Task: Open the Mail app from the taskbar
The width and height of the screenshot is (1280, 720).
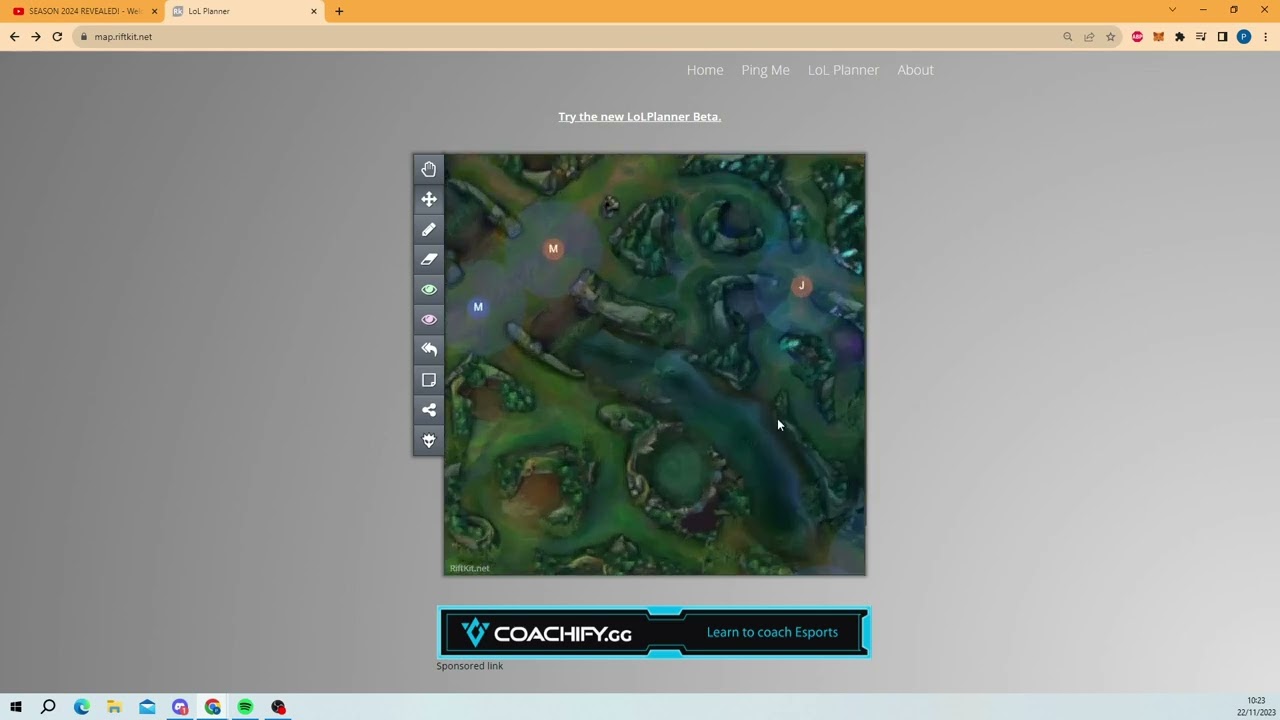Action: [x=147, y=707]
